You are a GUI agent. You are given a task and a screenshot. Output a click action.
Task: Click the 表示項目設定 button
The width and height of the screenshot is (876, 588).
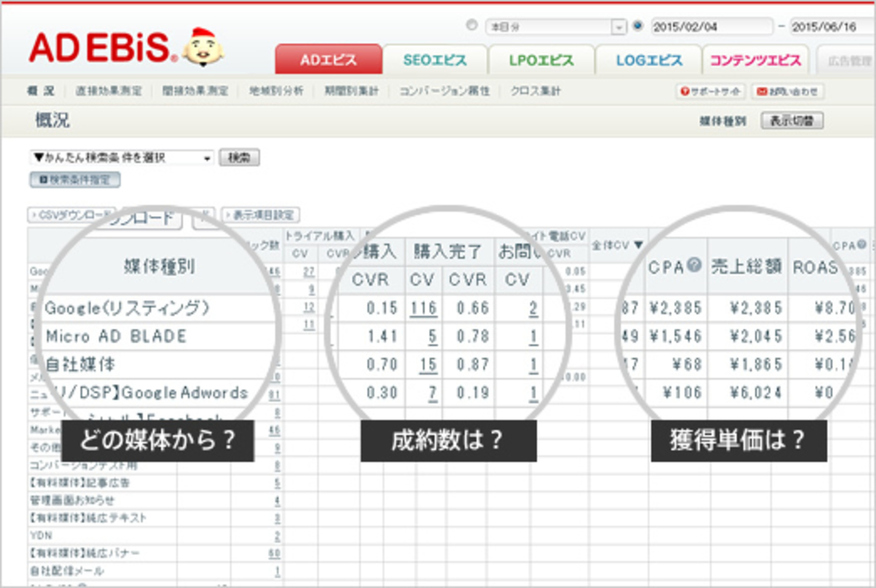click(260, 215)
